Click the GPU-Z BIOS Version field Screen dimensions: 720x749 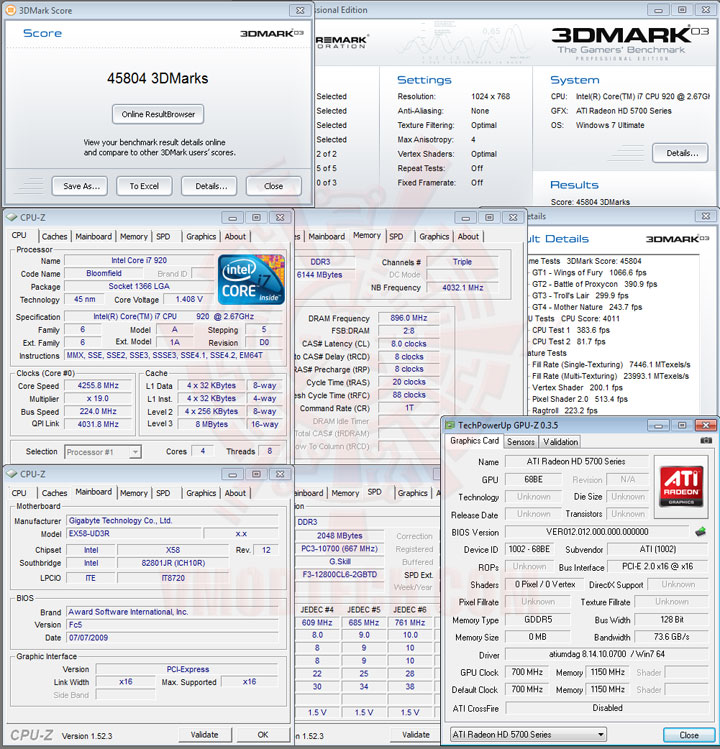(x=597, y=532)
